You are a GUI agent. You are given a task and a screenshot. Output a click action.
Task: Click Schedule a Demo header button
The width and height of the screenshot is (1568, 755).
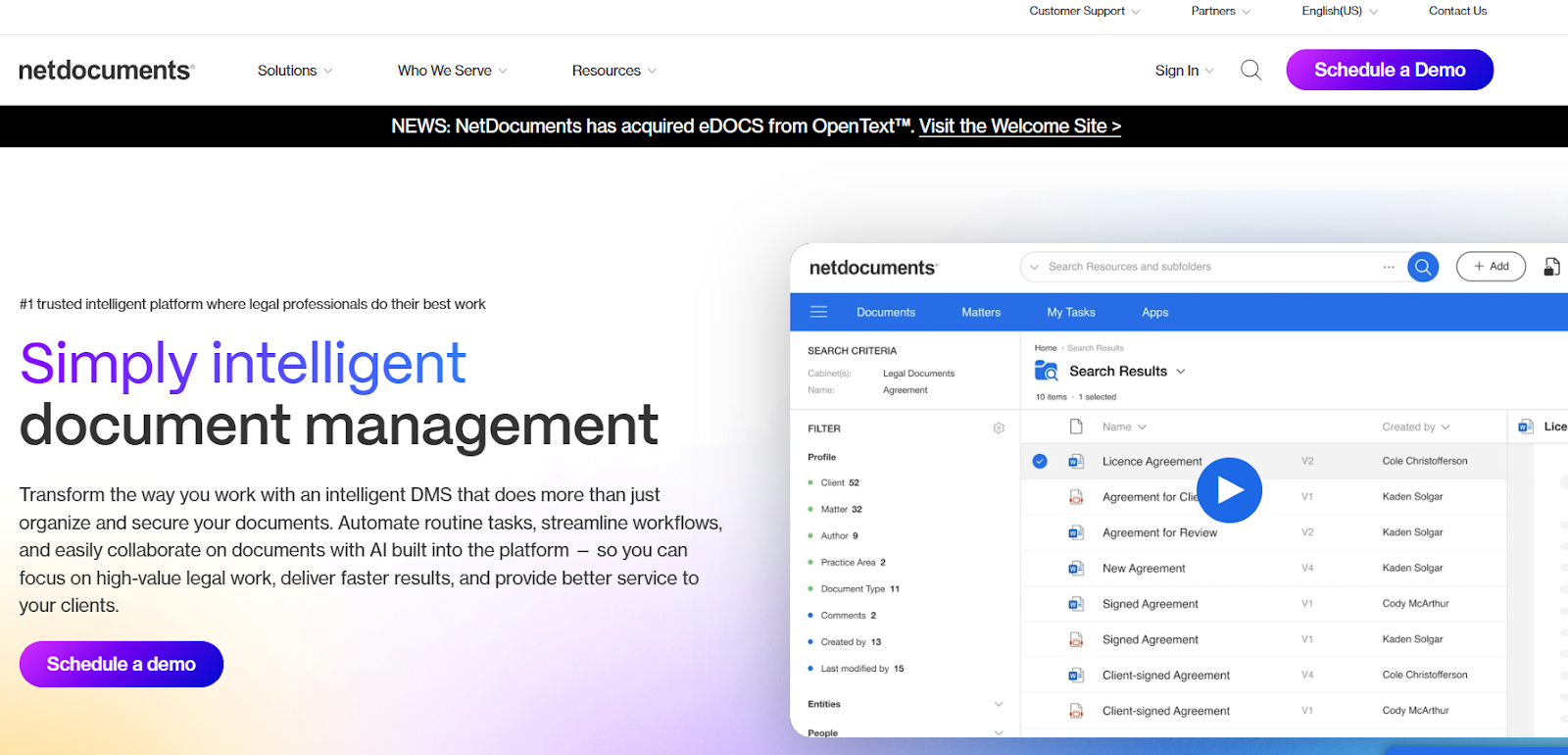tap(1390, 70)
